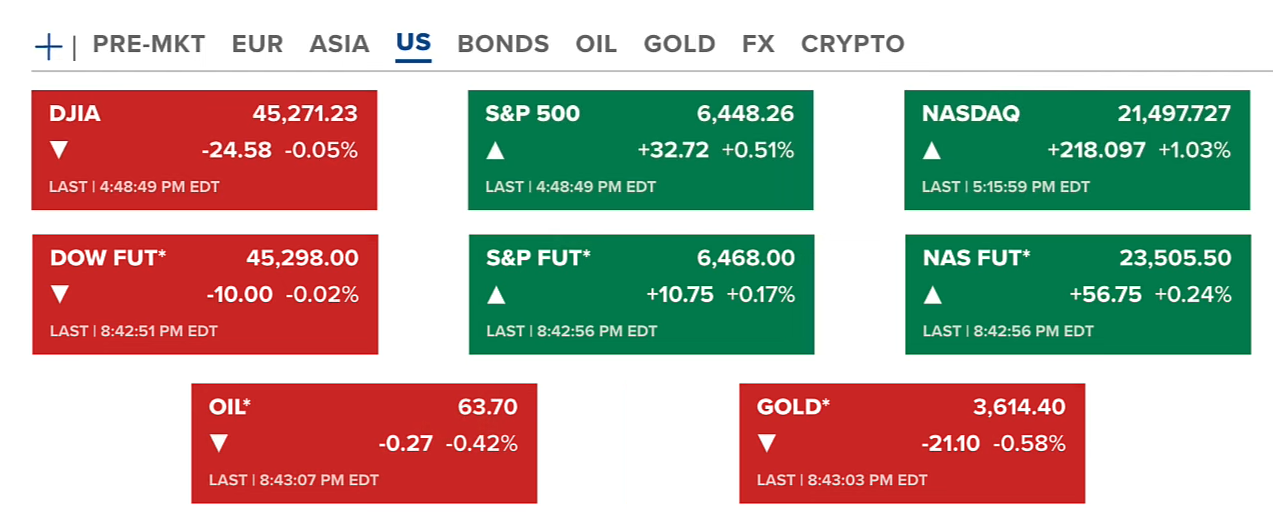Click the DOW FUT down arrow icon
Image resolution: width=1273 pixels, height=529 pixels.
[60, 295]
